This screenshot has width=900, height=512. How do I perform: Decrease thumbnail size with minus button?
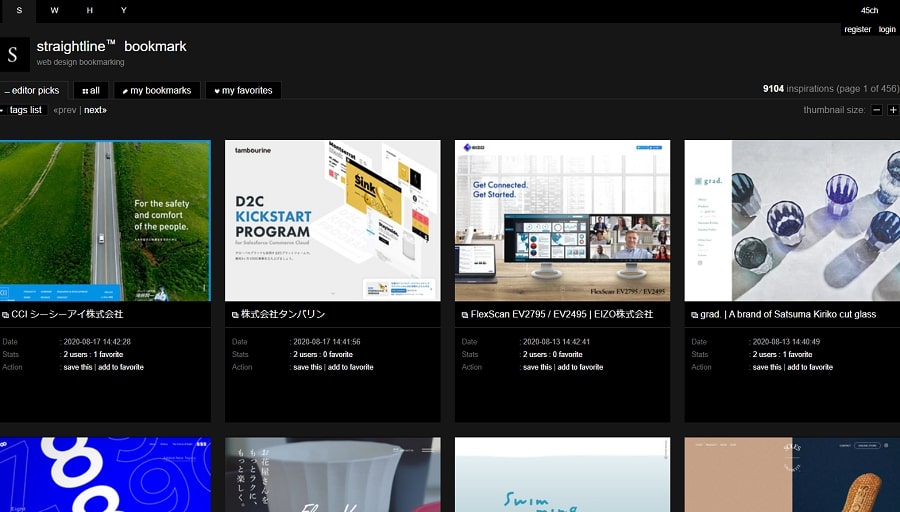pyautogui.click(x=876, y=110)
